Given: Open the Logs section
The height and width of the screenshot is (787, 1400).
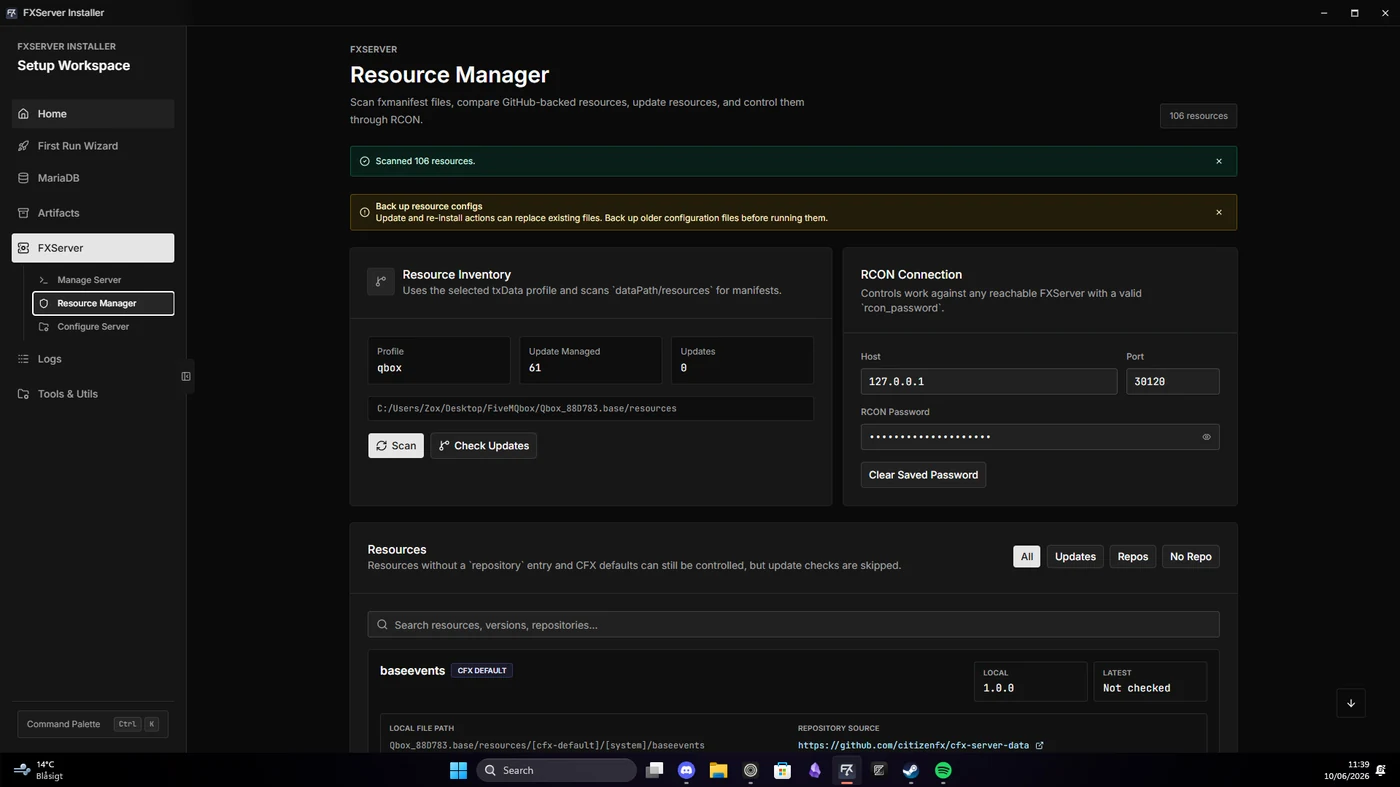Looking at the screenshot, I should 93,359.
